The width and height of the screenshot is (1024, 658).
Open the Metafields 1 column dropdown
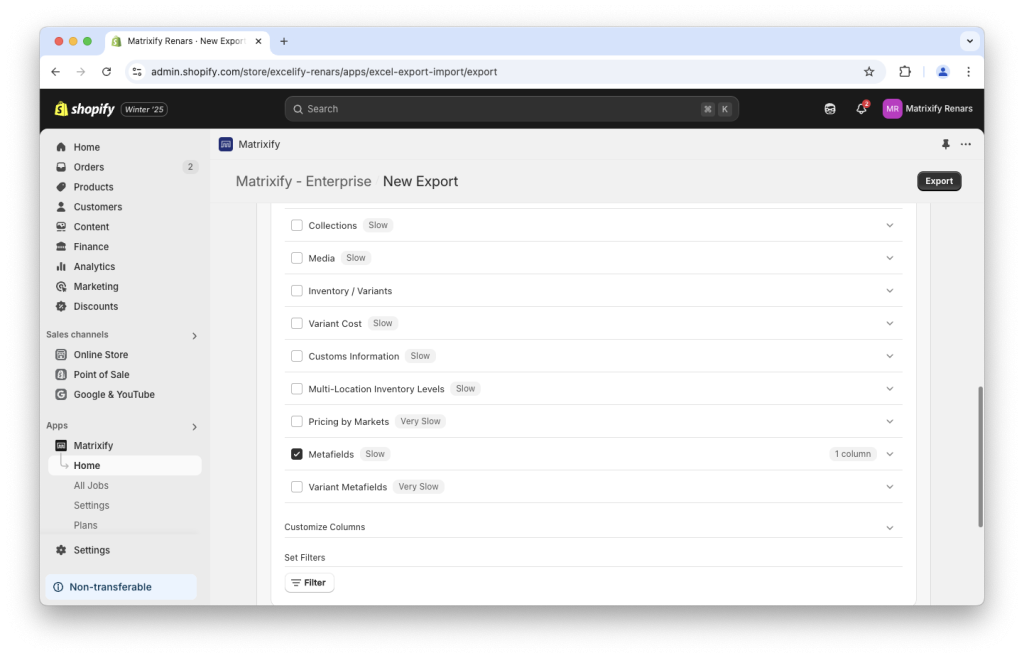tap(852, 453)
